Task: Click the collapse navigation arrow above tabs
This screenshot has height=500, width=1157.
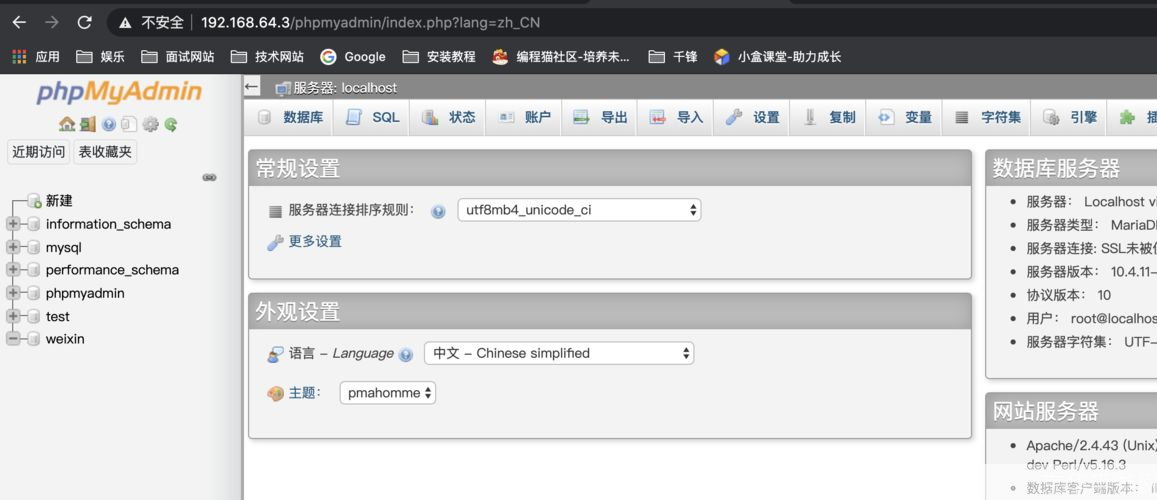Action: [252, 87]
